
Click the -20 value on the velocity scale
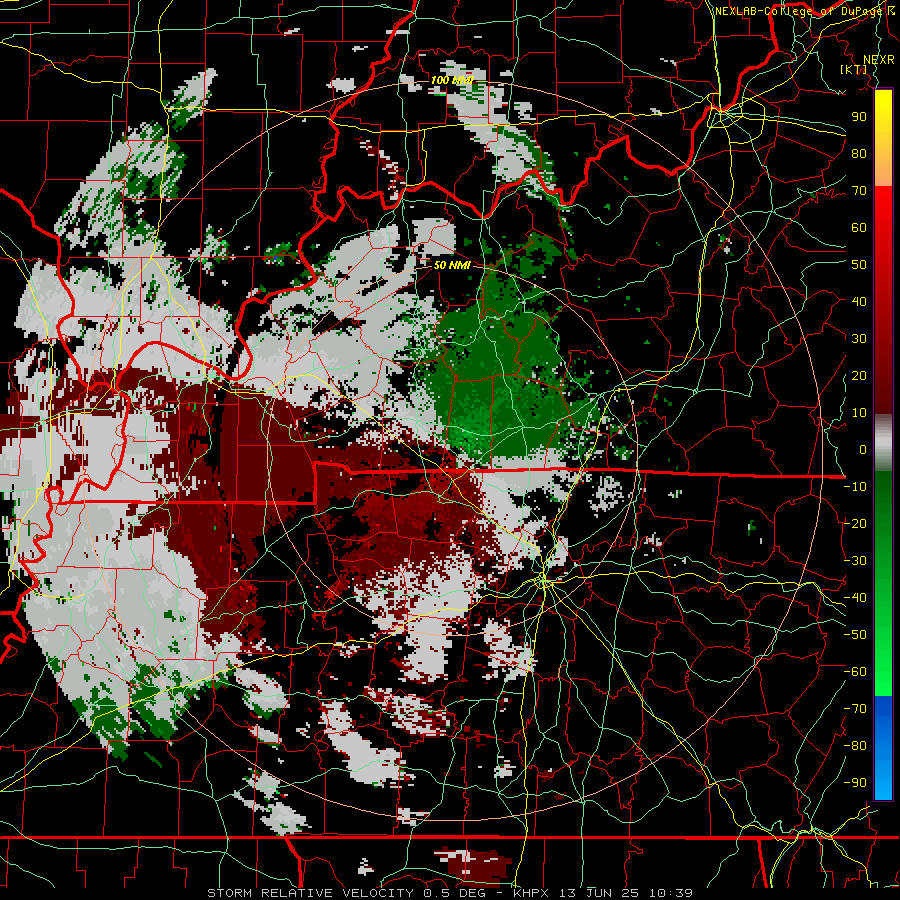(x=855, y=523)
